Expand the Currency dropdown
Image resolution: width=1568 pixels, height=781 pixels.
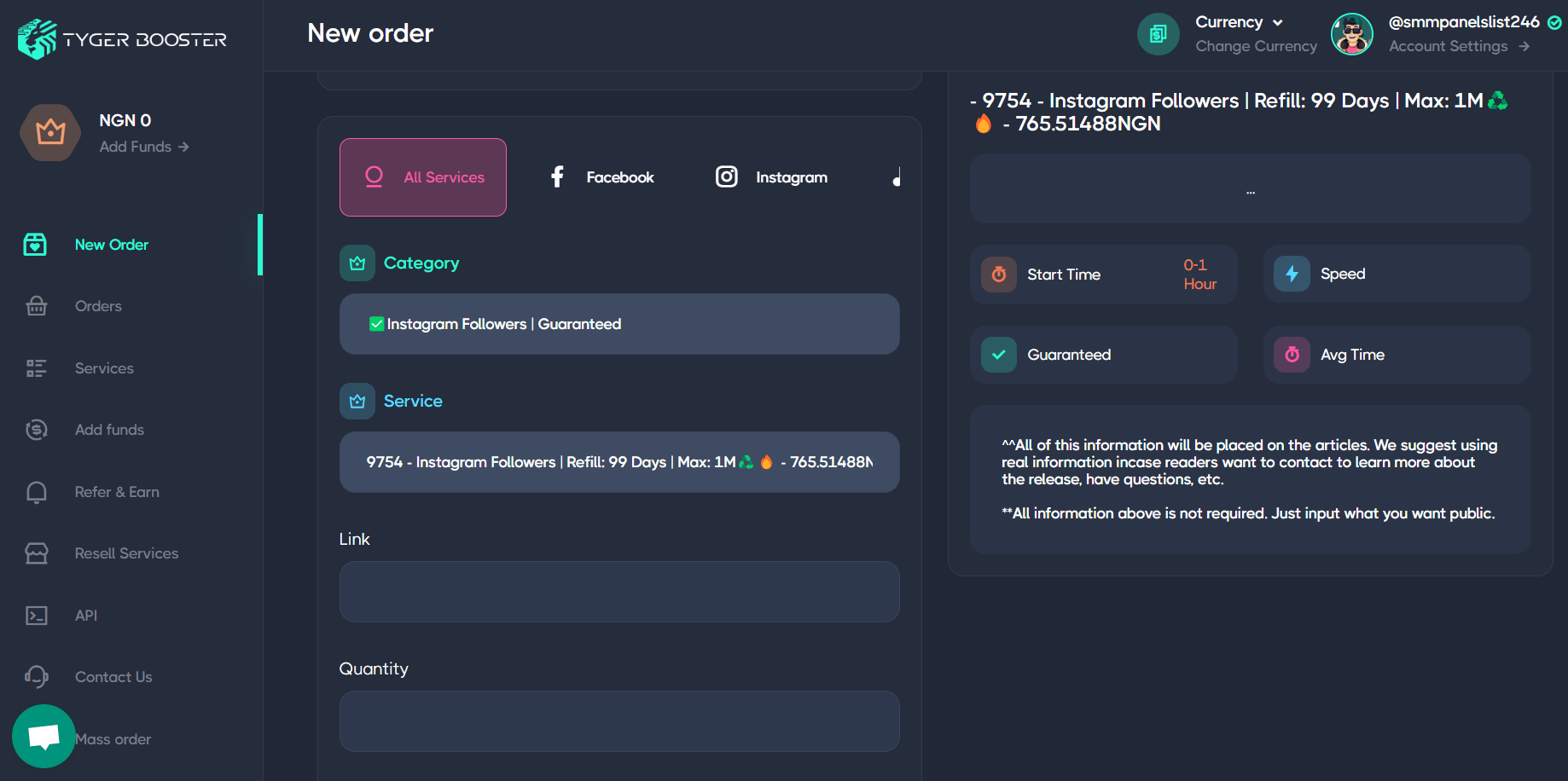click(1239, 22)
